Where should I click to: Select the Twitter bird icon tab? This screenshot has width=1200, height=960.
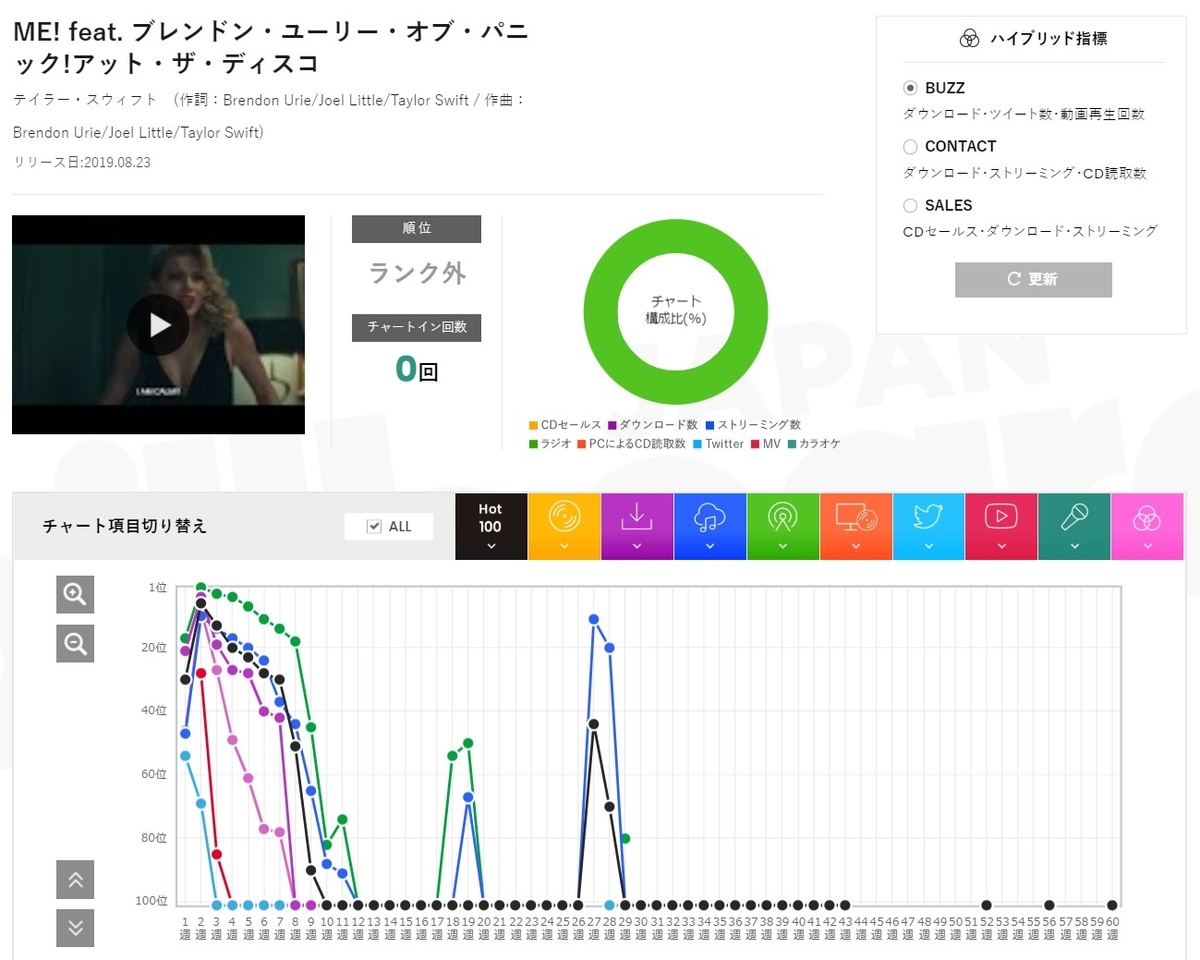point(929,526)
